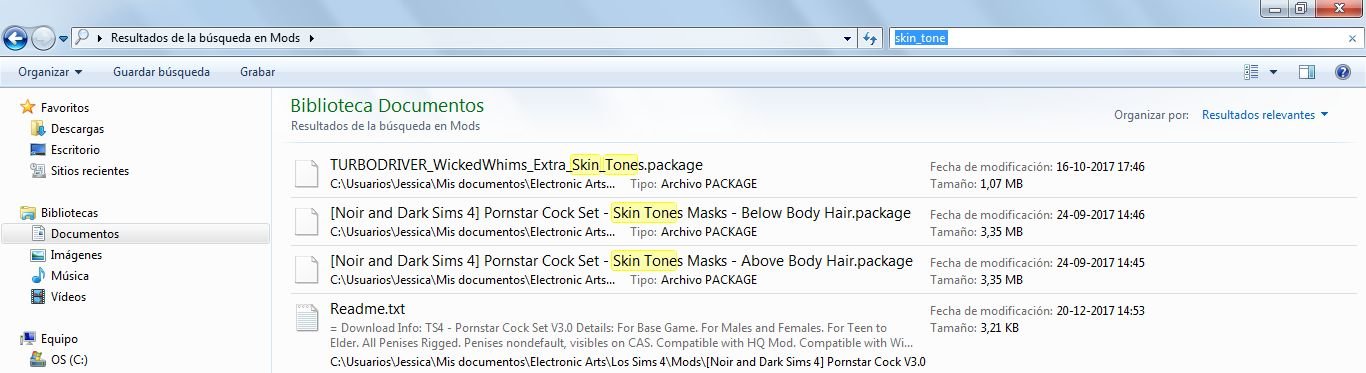Click the Below Body Hair package icon
1366x373 pixels.
[x=306, y=222]
